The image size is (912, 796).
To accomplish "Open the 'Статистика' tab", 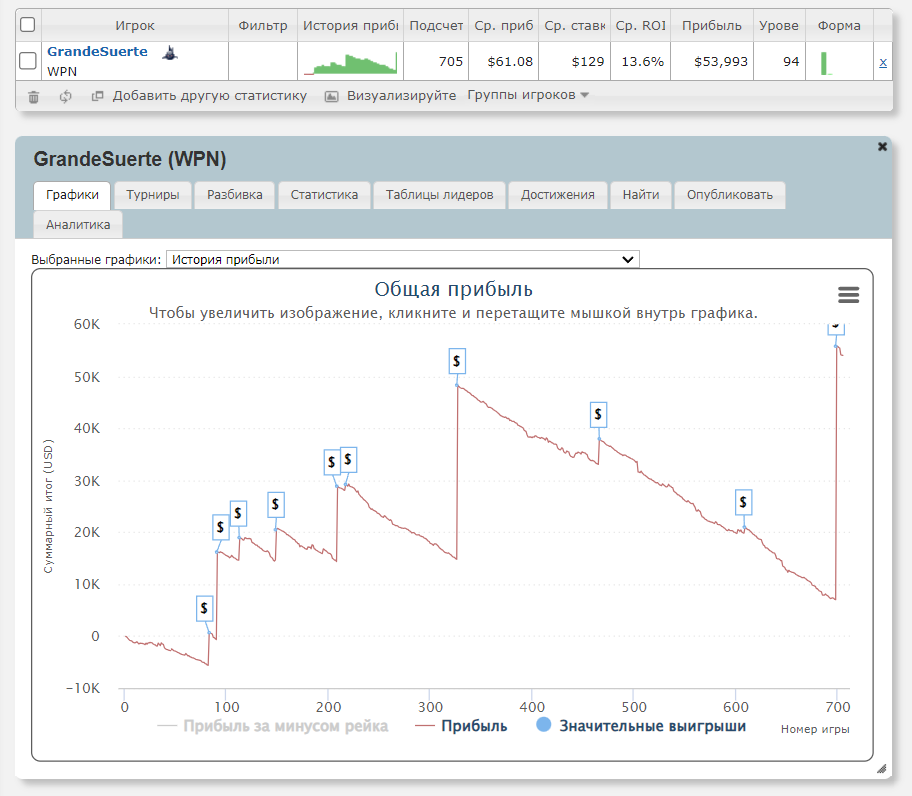I will tap(324, 195).
